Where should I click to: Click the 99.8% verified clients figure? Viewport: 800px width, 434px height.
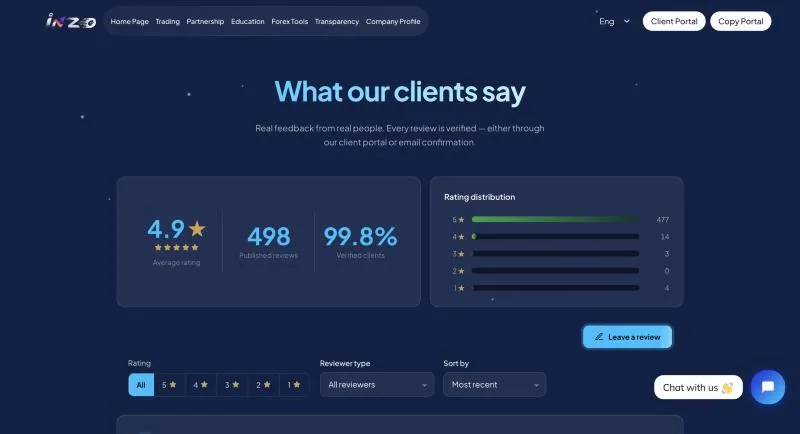360,236
